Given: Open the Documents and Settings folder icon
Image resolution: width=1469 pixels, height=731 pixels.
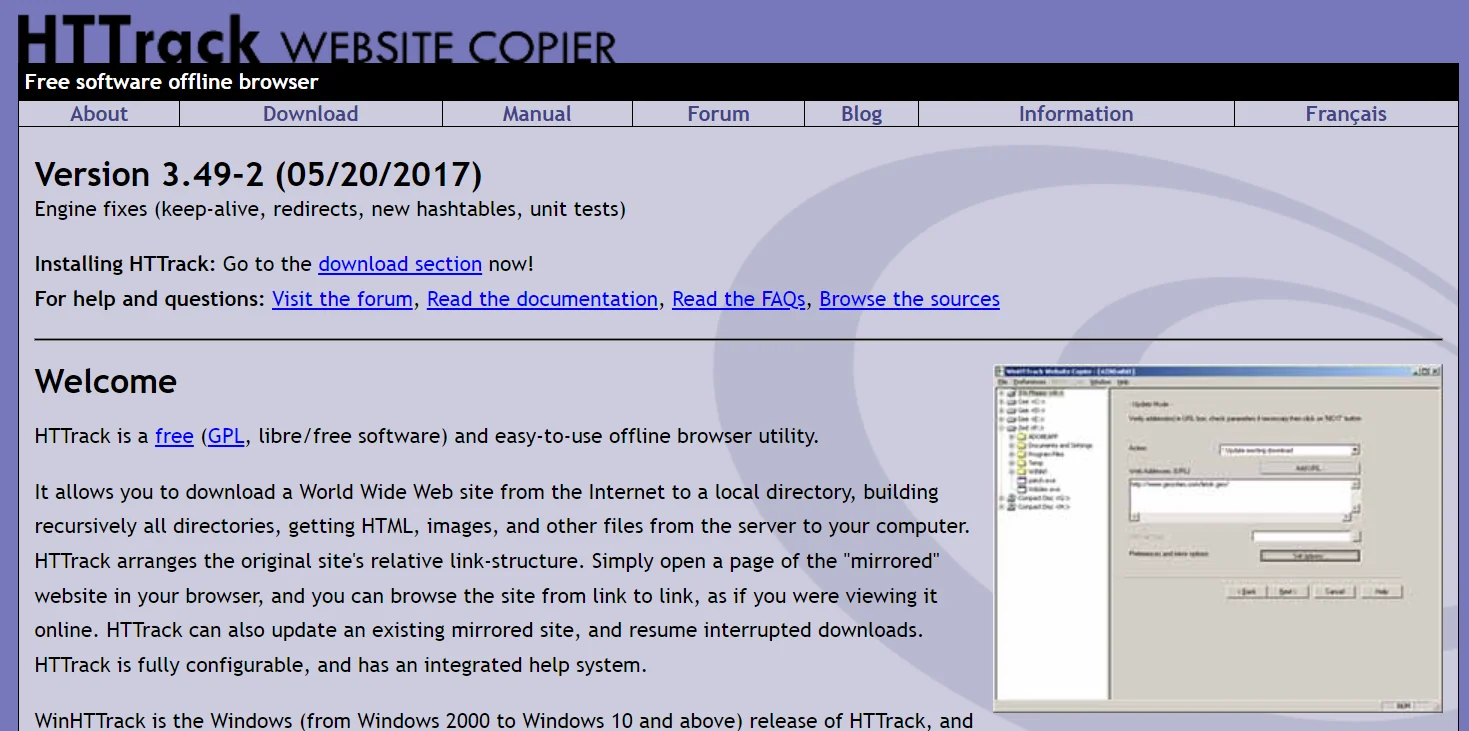Looking at the screenshot, I should click(x=1022, y=445).
